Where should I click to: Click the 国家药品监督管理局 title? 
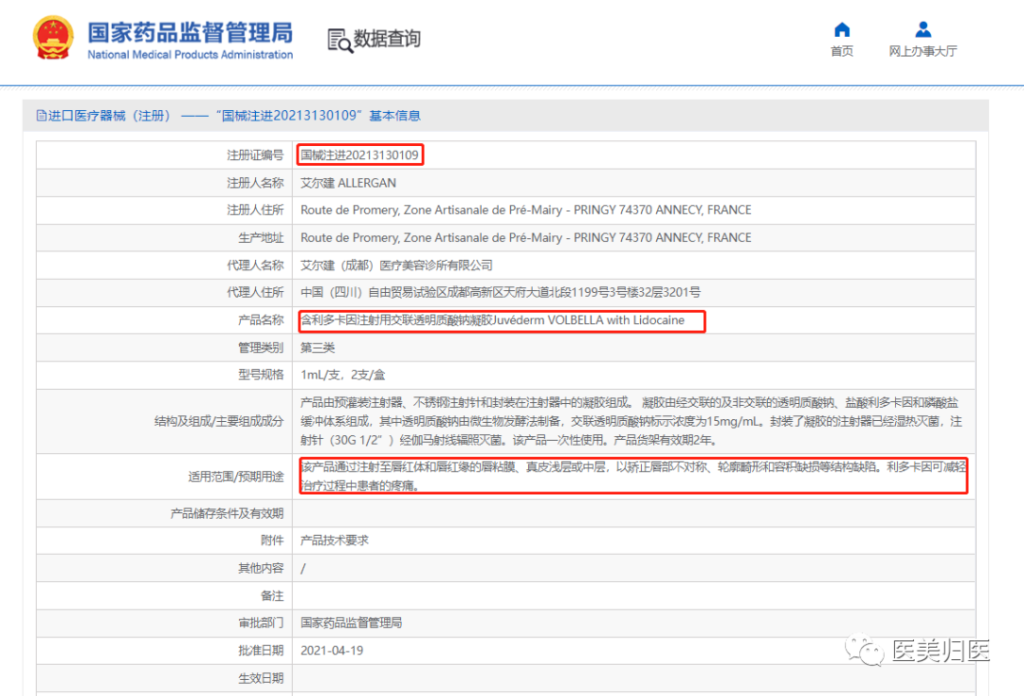[x=190, y=32]
